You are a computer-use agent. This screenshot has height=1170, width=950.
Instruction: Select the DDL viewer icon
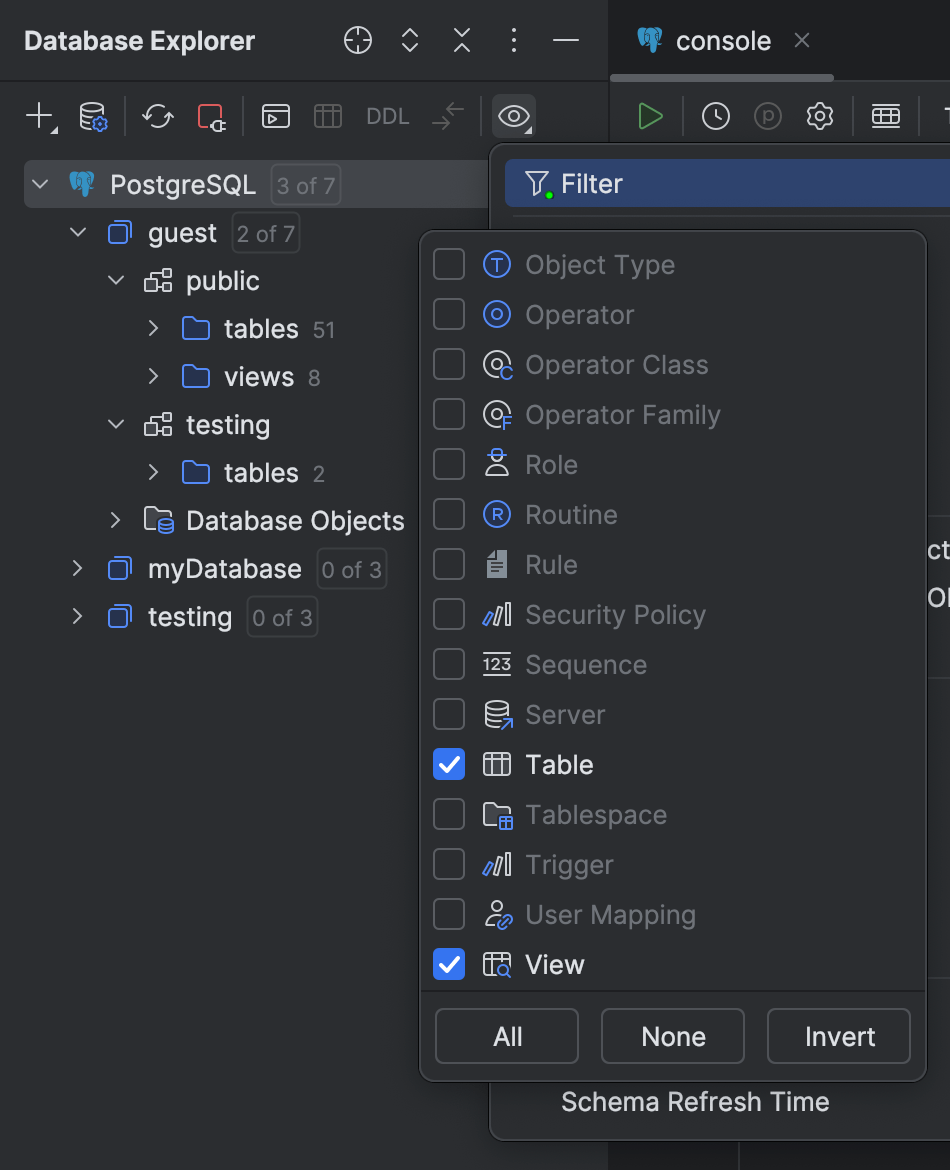pos(387,116)
